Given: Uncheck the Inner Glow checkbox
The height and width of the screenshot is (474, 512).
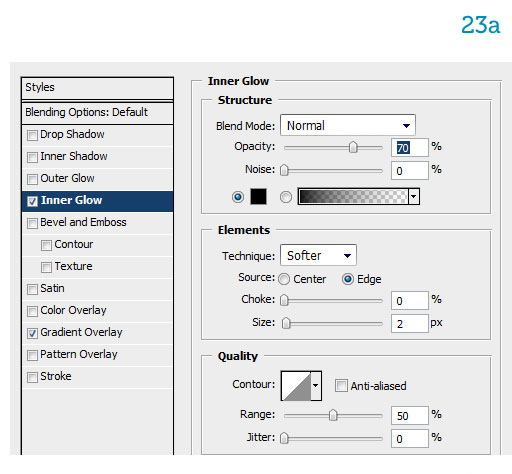Looking at the screenshot, I should point(32,201).
